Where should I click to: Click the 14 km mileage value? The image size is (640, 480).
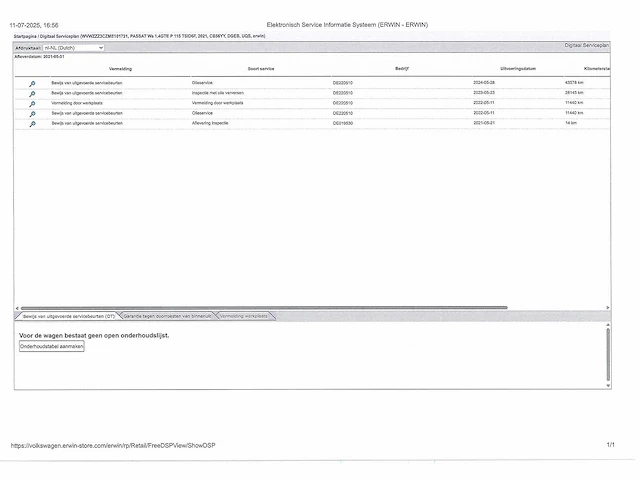(571, 123)
